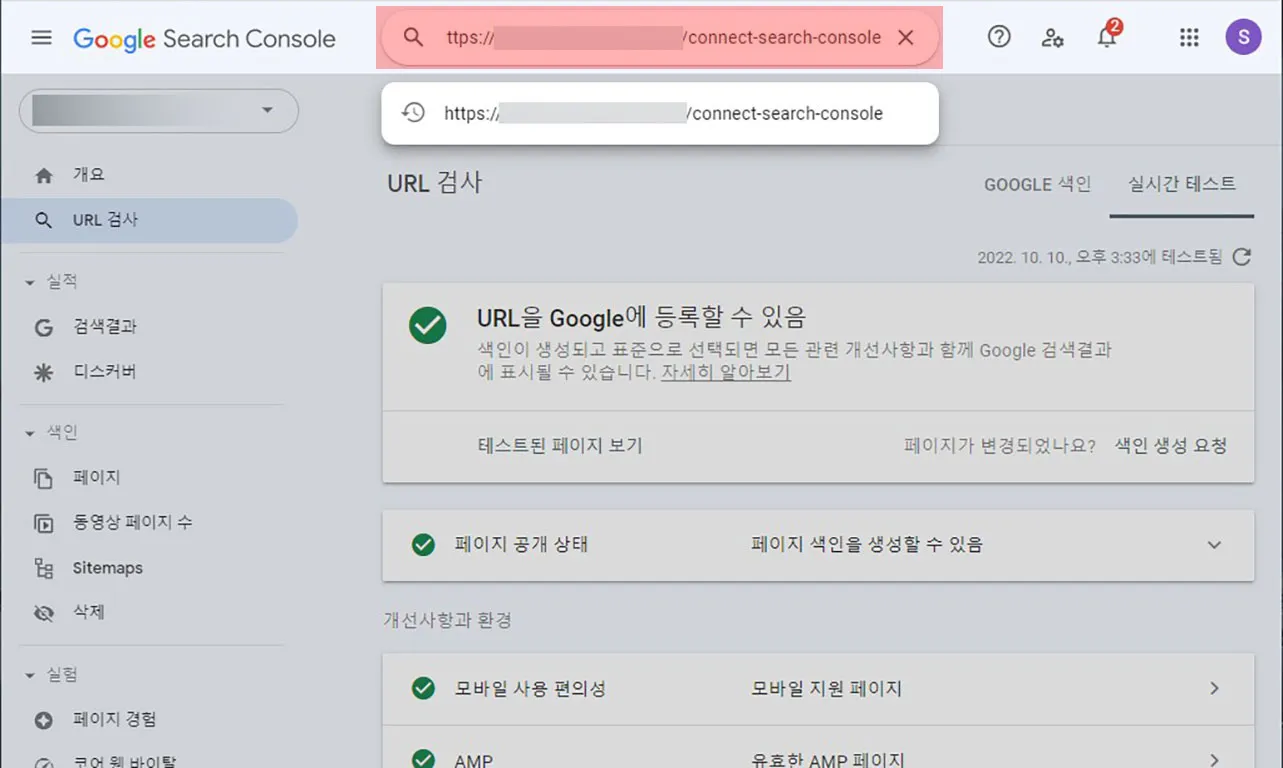The width and height of the screenshot is (1283, 768).
Task: Expand 페이지 공개 상태 row chevron
Action: click(1214, 545)
